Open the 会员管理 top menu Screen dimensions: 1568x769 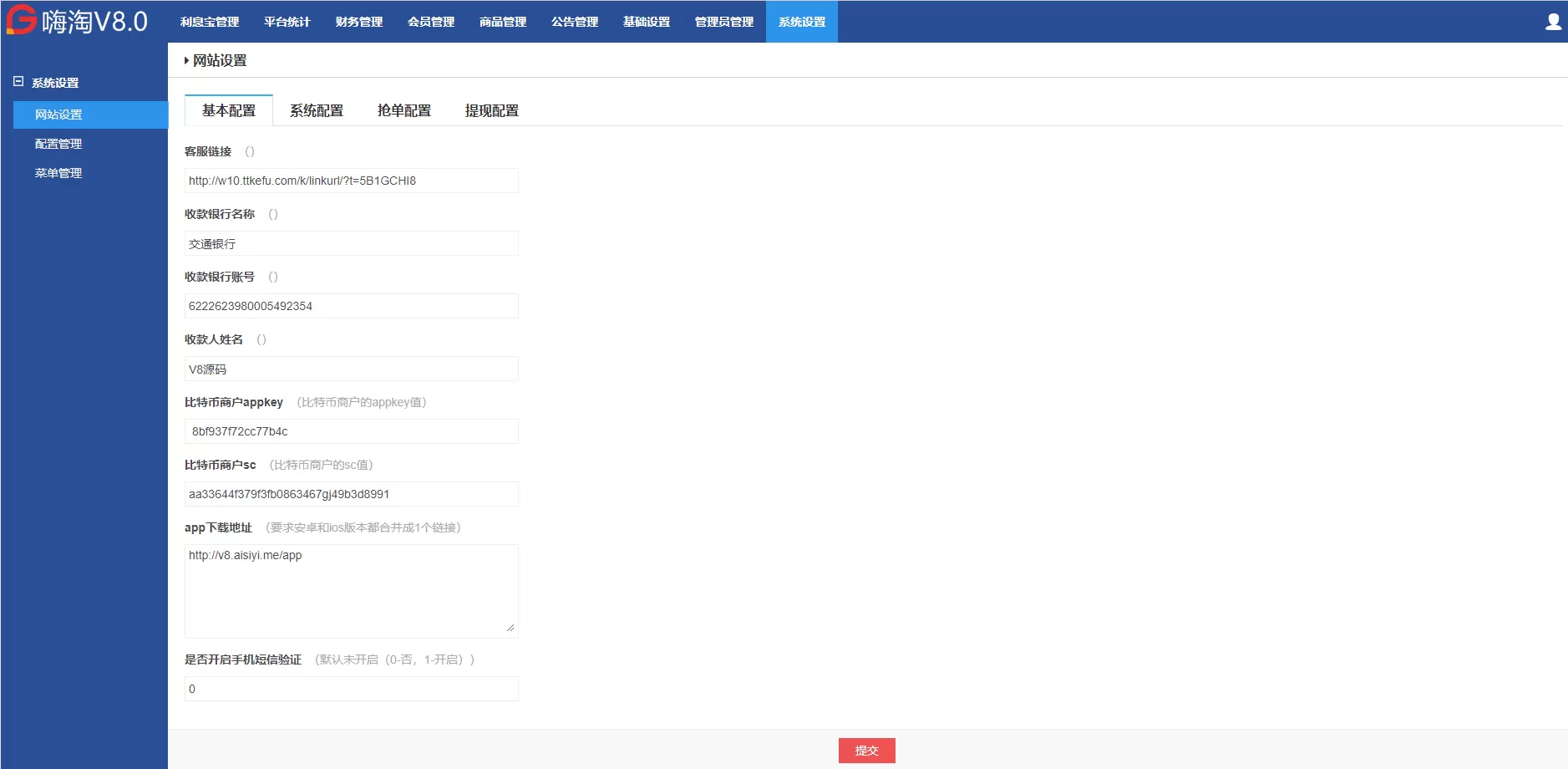tap(431, 22)
